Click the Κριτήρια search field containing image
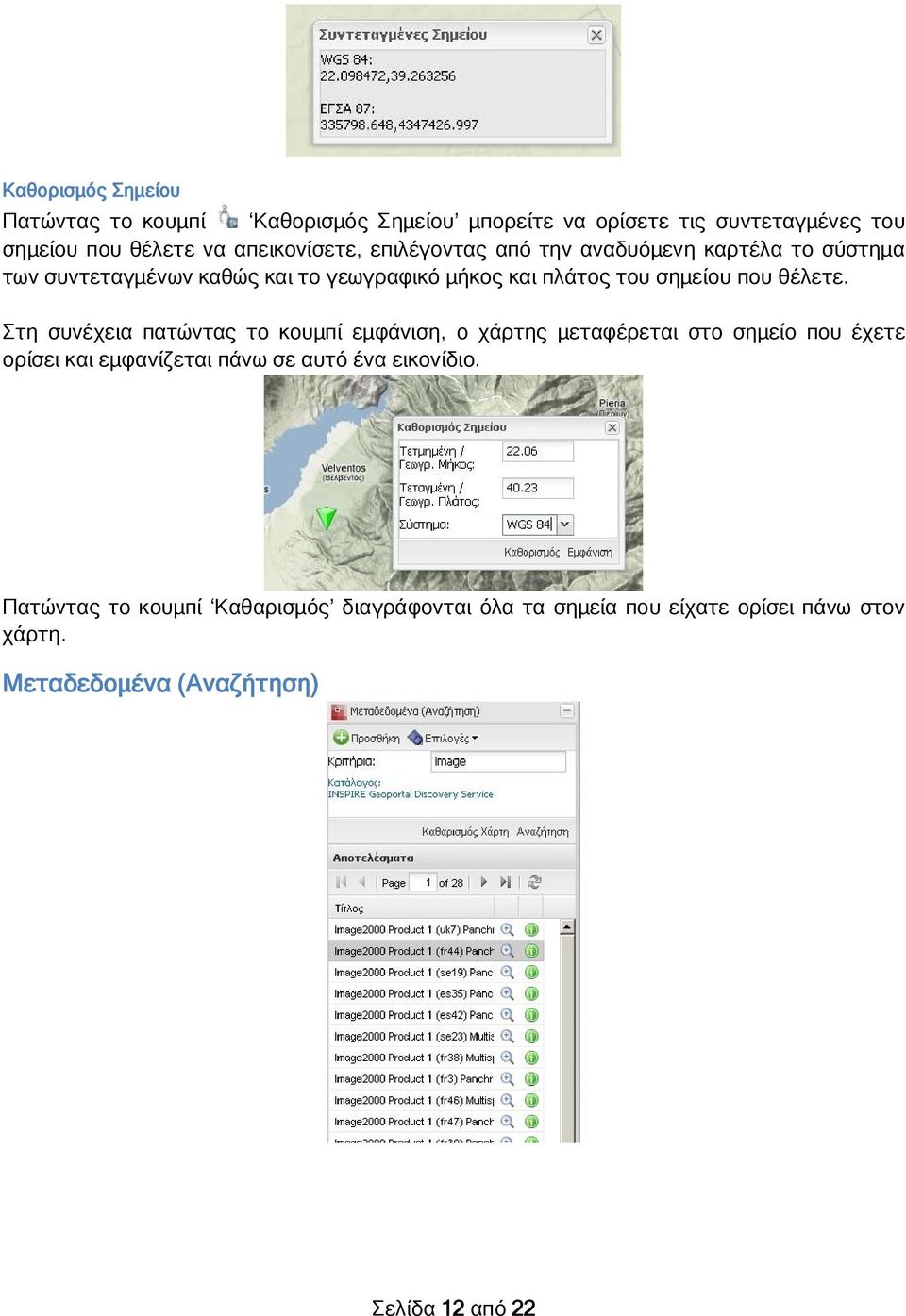The width and height of the screenshot is (906, 1316). click(498, 761)
